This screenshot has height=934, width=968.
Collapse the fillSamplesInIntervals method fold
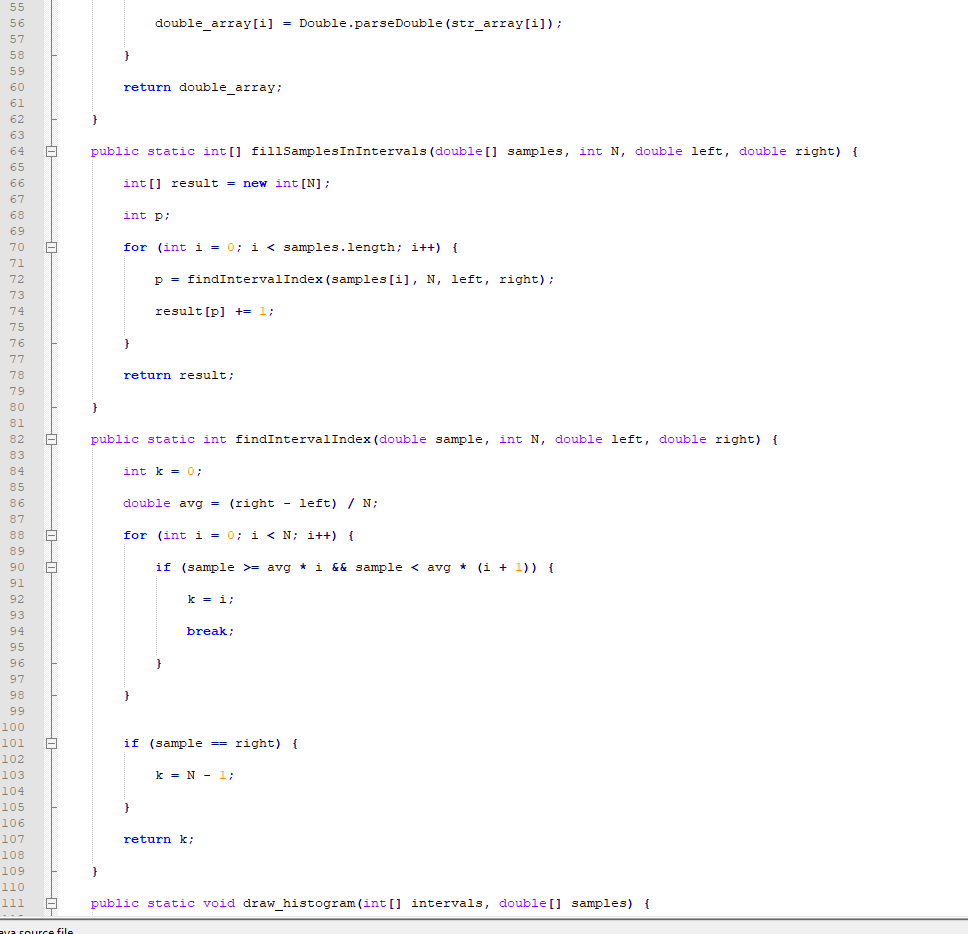click(x=52, y=151)
